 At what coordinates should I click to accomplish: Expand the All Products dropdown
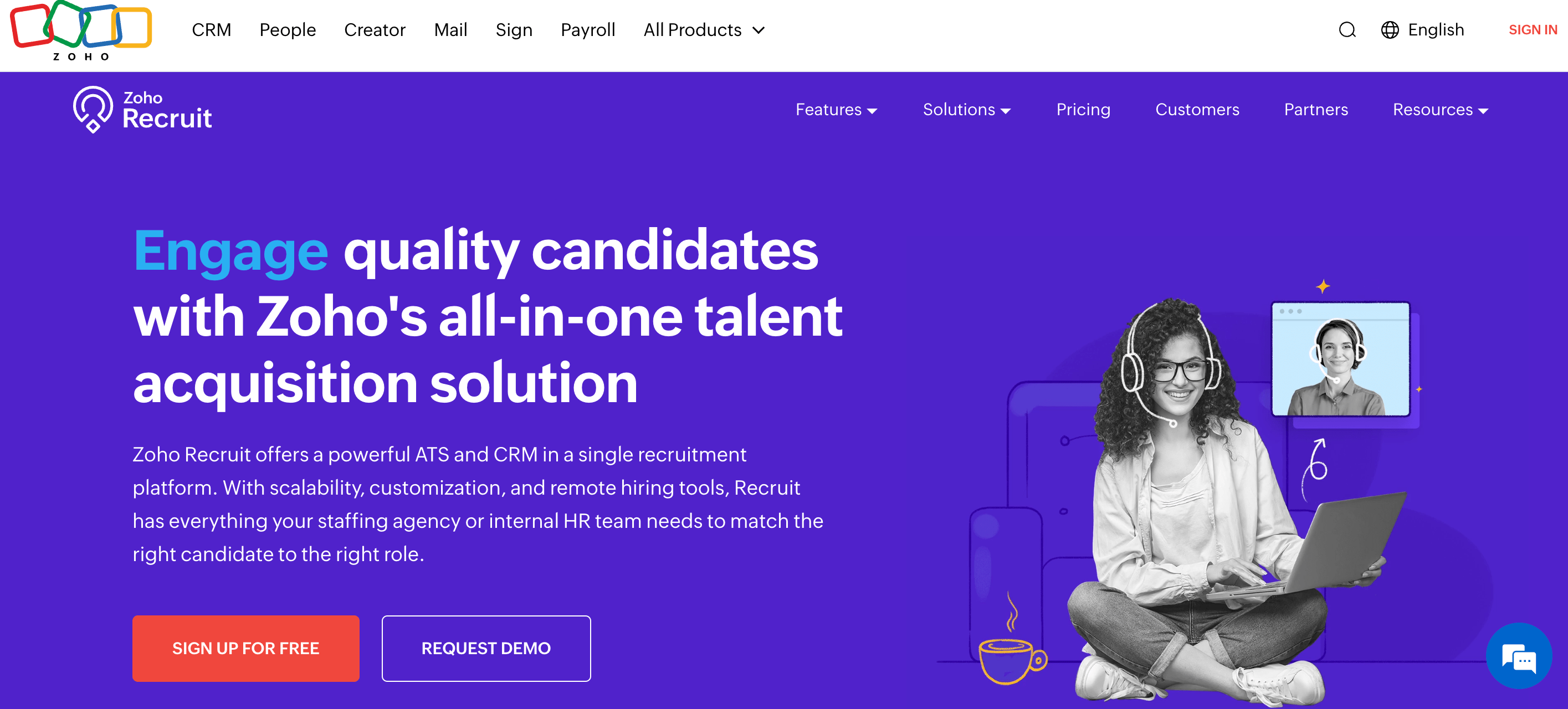(704, 30)
